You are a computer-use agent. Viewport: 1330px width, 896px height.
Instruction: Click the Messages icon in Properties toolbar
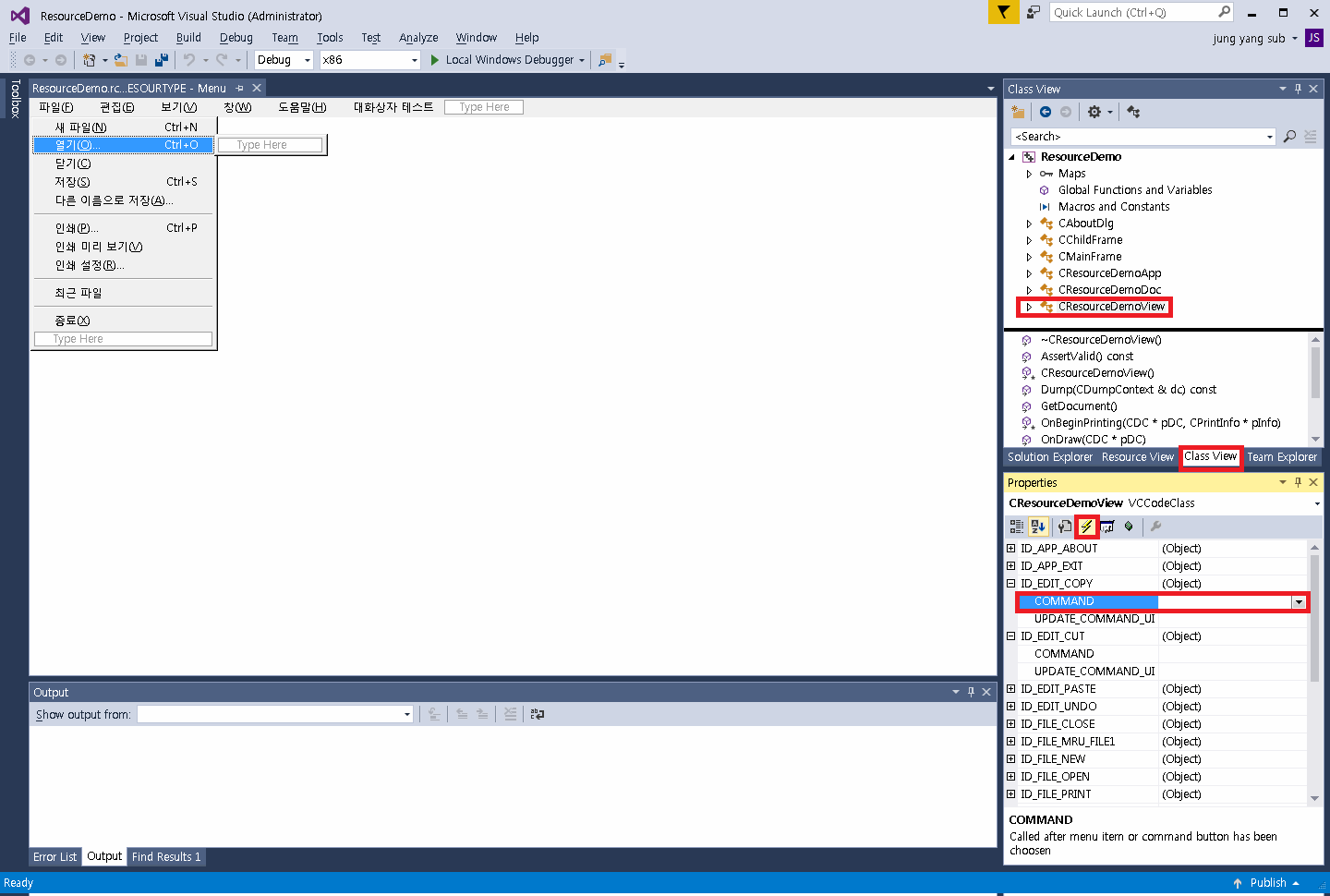tap(1107, 527)
